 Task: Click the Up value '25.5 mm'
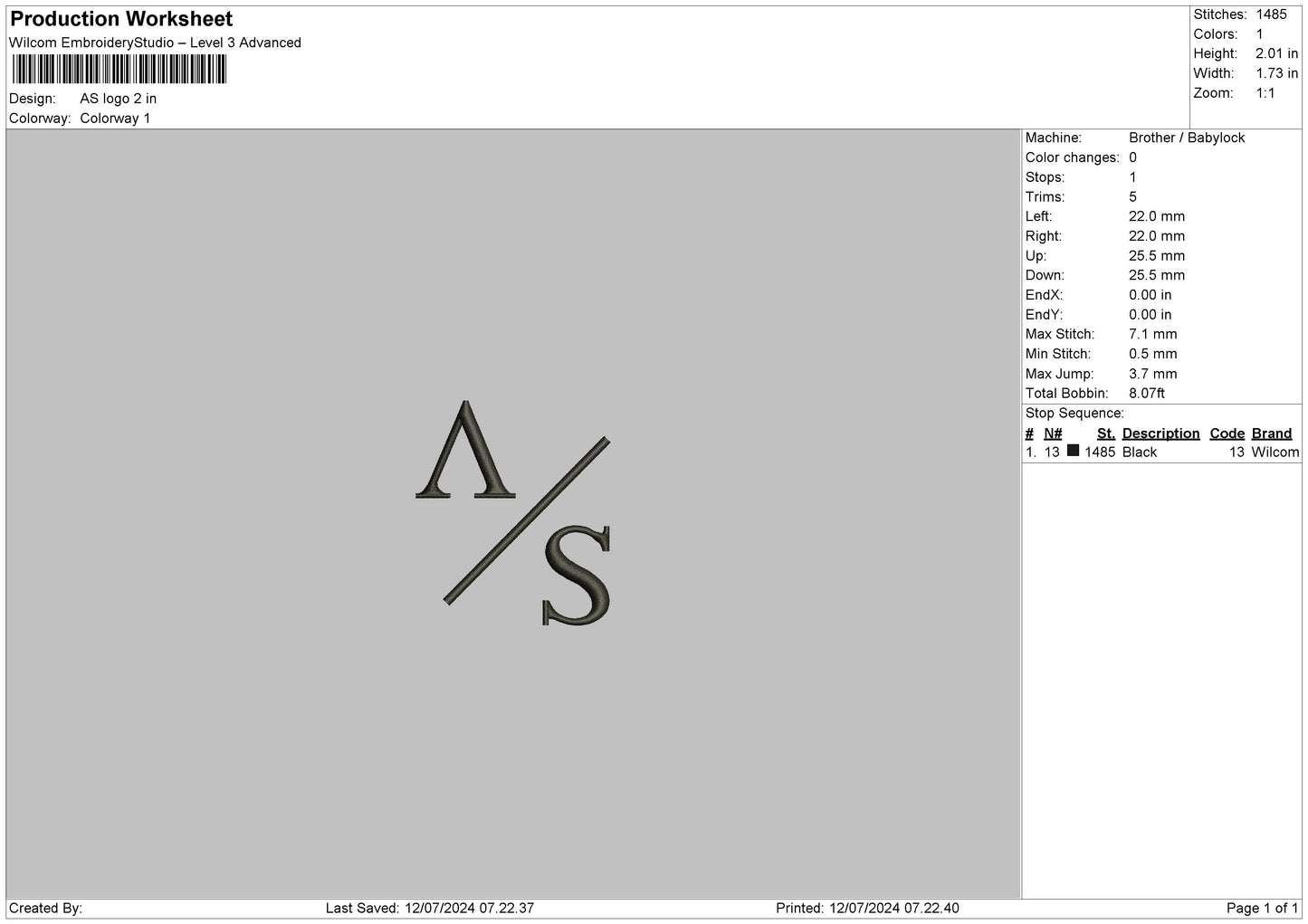point(1157,256)
